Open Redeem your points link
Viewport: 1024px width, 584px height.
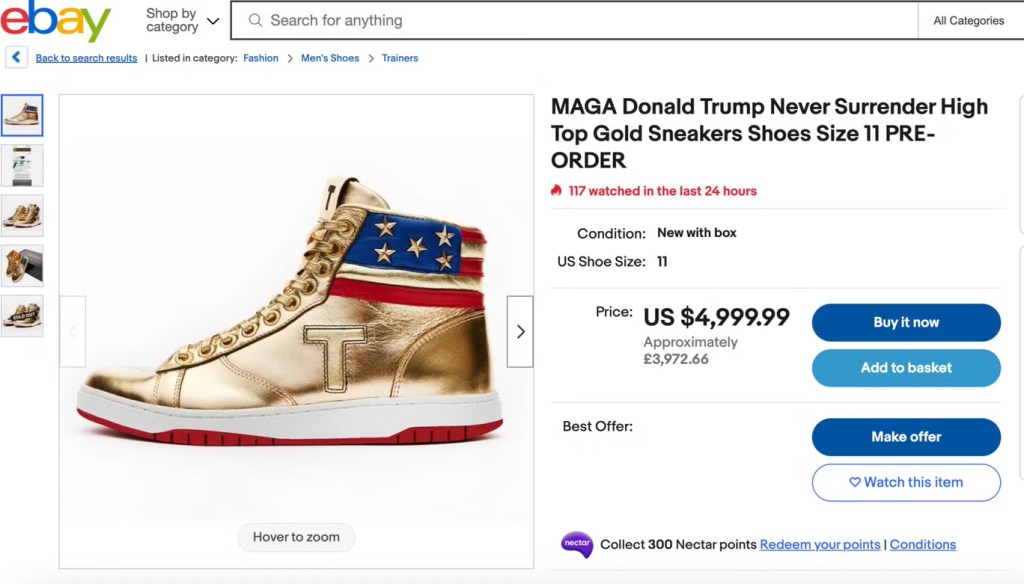coord(820,545)
